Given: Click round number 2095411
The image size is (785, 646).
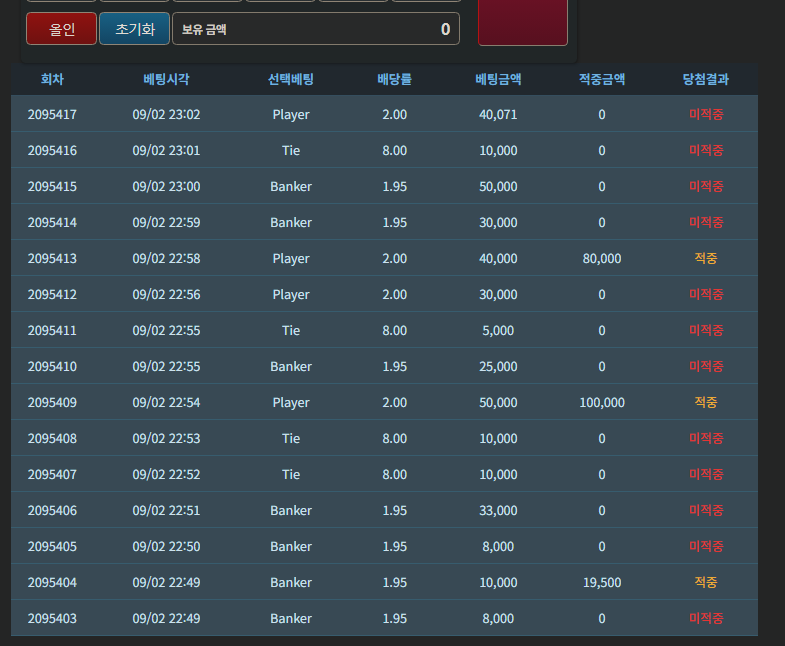Looking at the screenshot, I should 52,331.
